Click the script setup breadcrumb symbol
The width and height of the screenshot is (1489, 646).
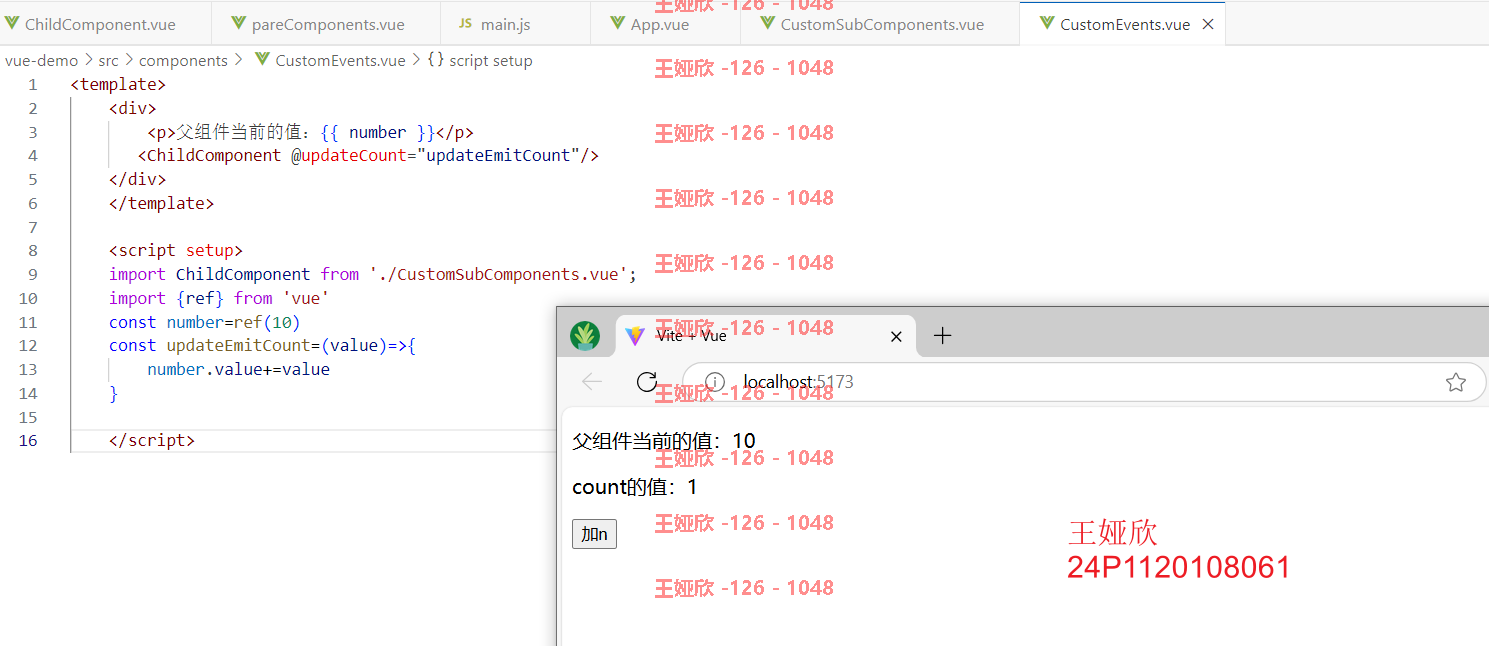tap(491, 60)
